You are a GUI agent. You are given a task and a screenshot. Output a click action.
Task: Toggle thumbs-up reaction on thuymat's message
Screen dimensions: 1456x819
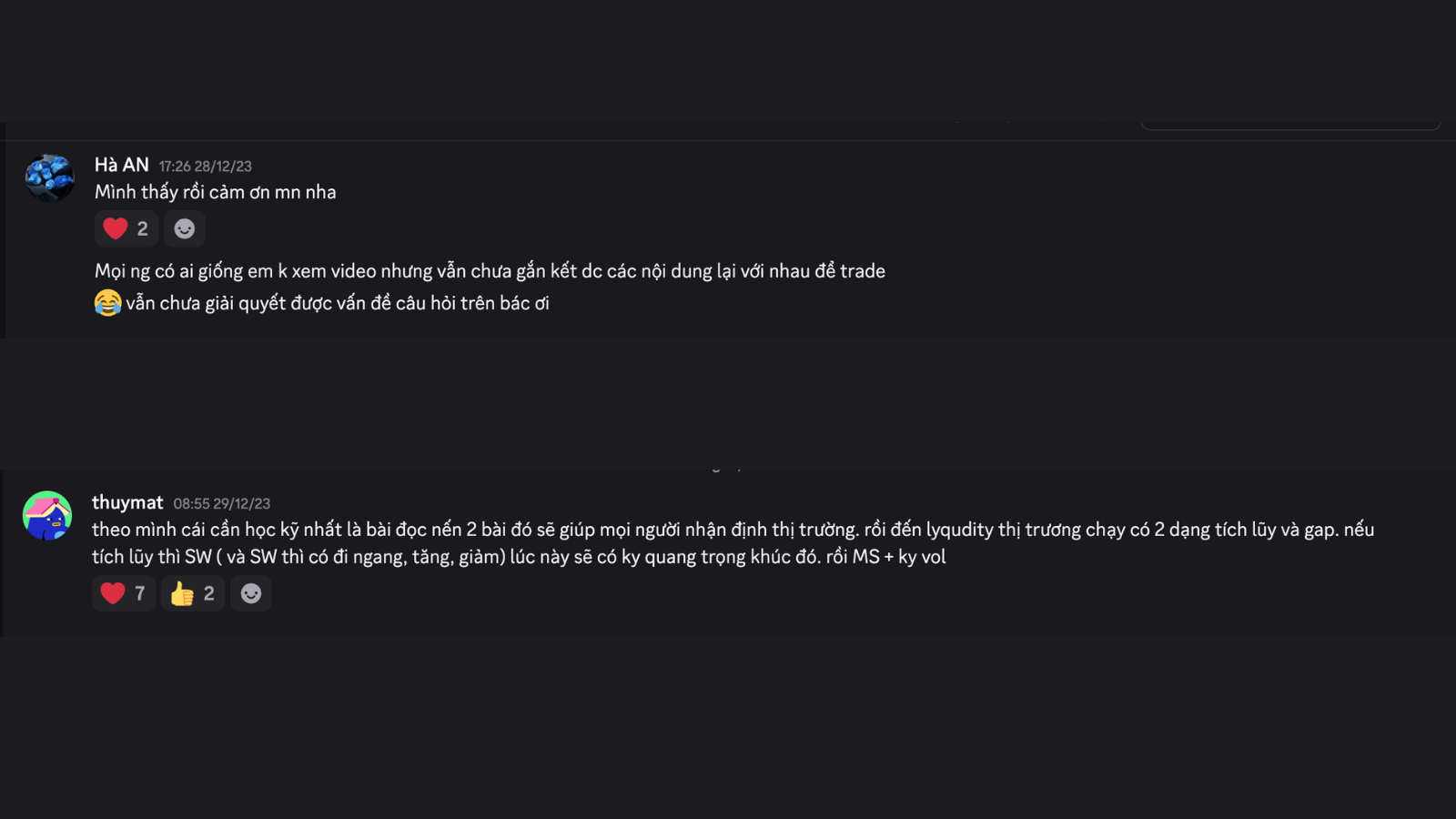click(x=192, y=593)
